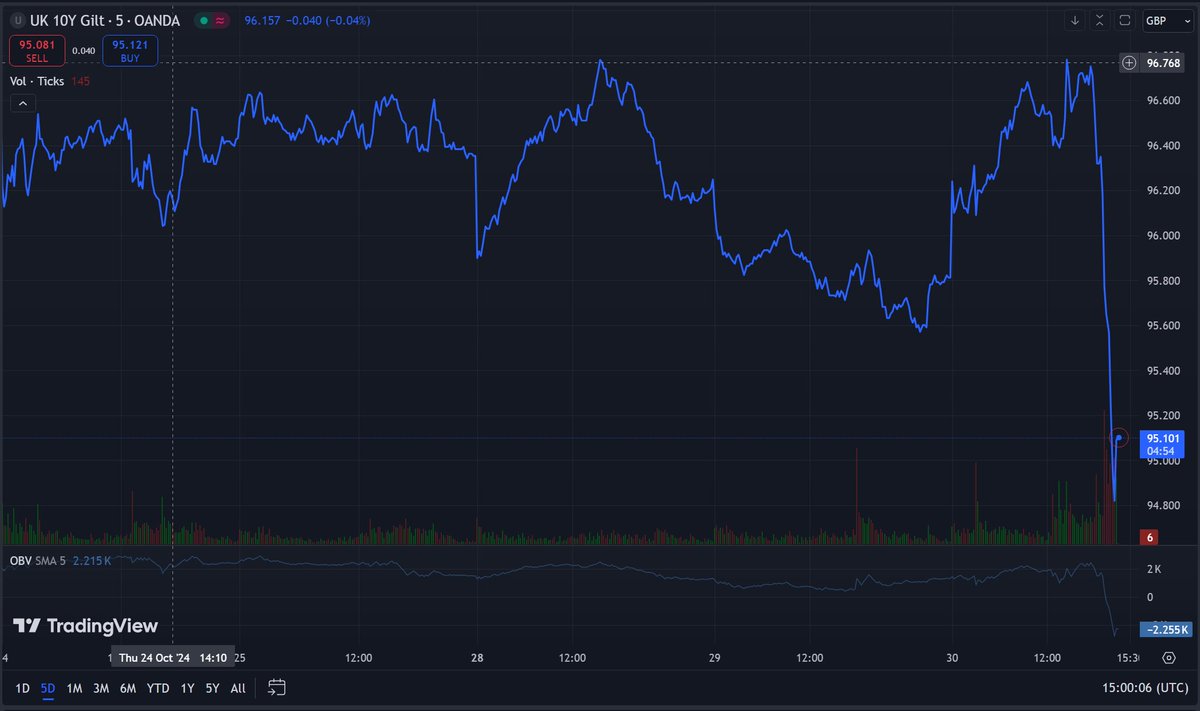Select the 1D time range
The width and height of the screenshot is (1200, 711).
pyautogui.click(x=22, y=688)
